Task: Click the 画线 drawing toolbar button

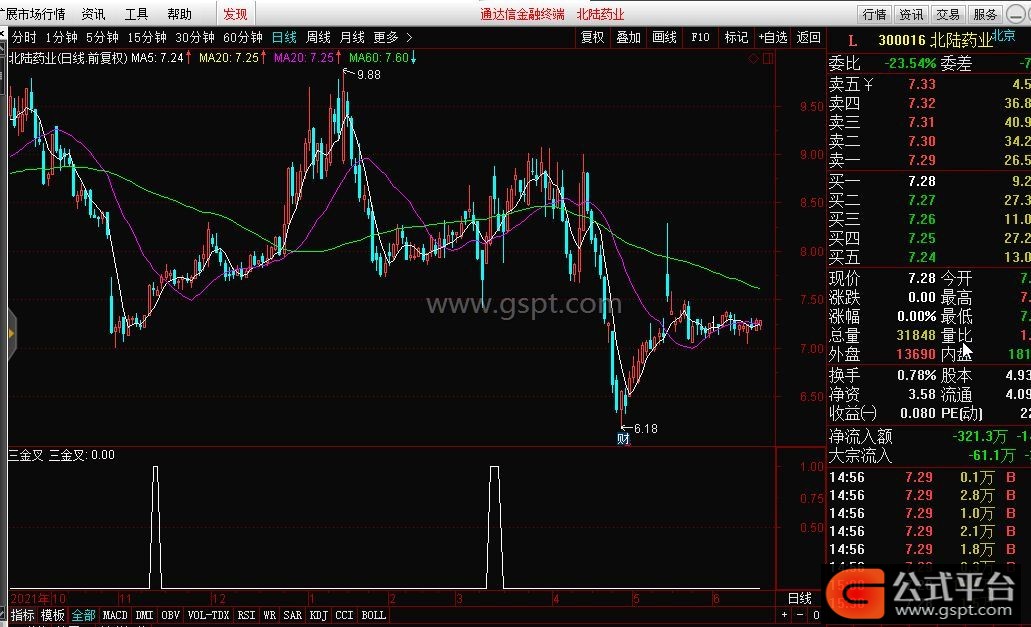Action: click(664, 37)
